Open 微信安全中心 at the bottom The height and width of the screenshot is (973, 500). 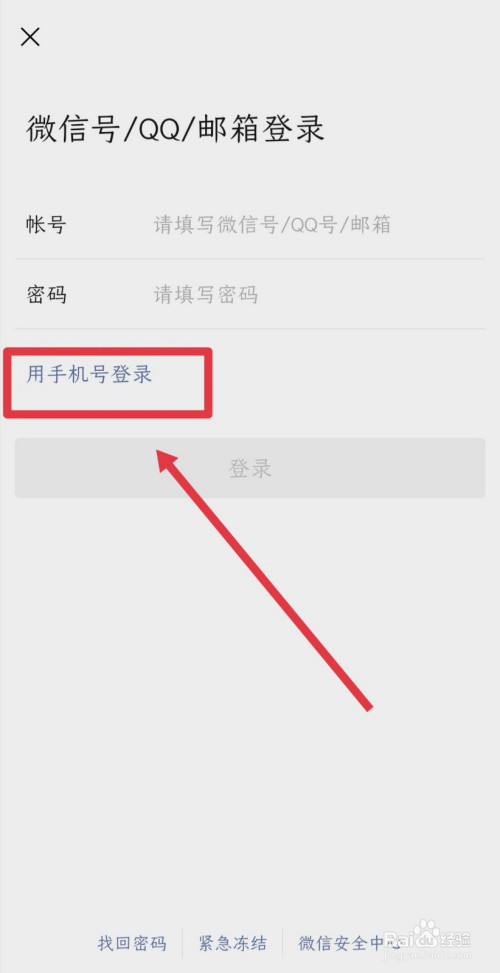(x=350, y=944)
